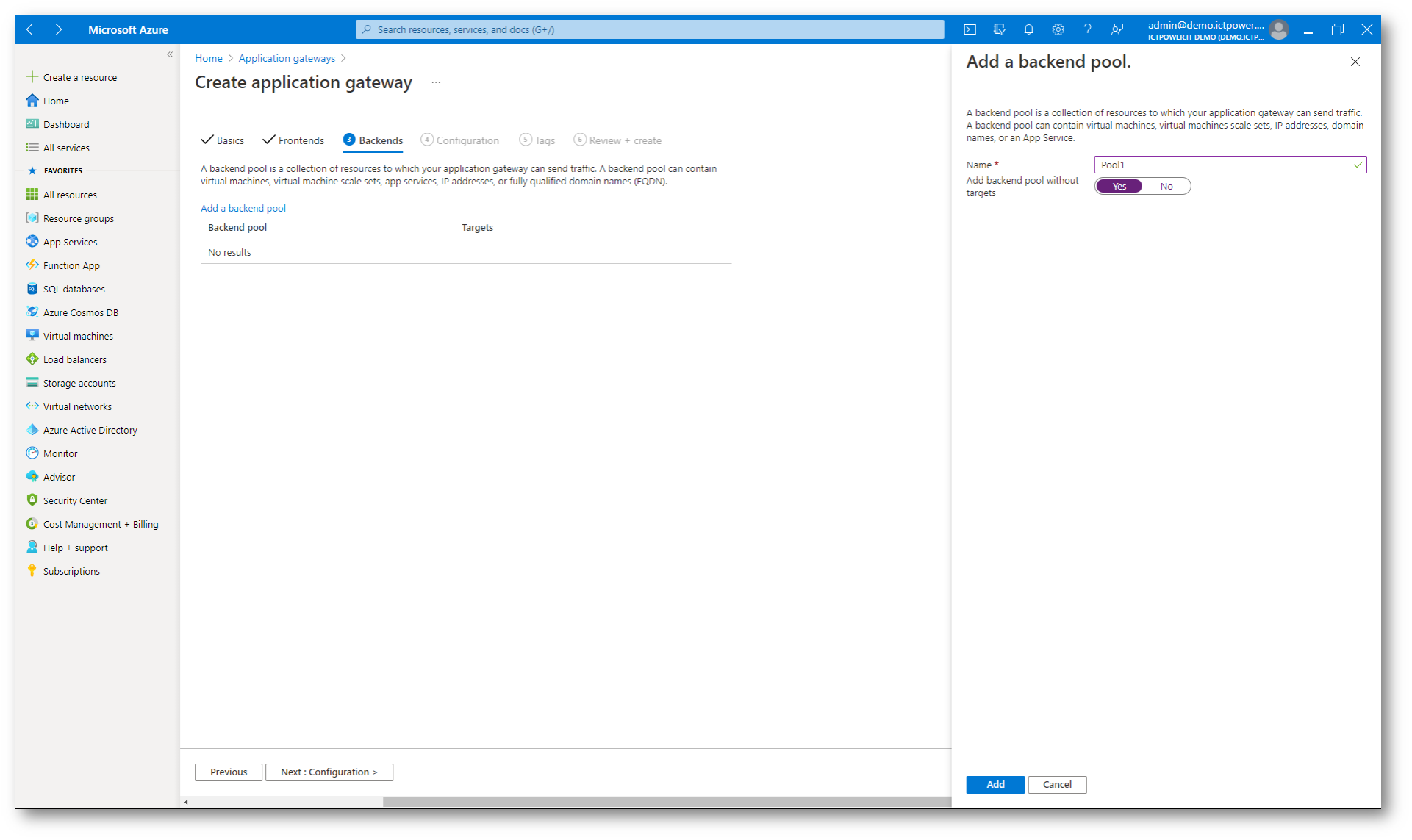Open Cloud Shell from the top bar
This screenshot has width=1412, height=840.
pyautogui.click(x=970, y=29)
